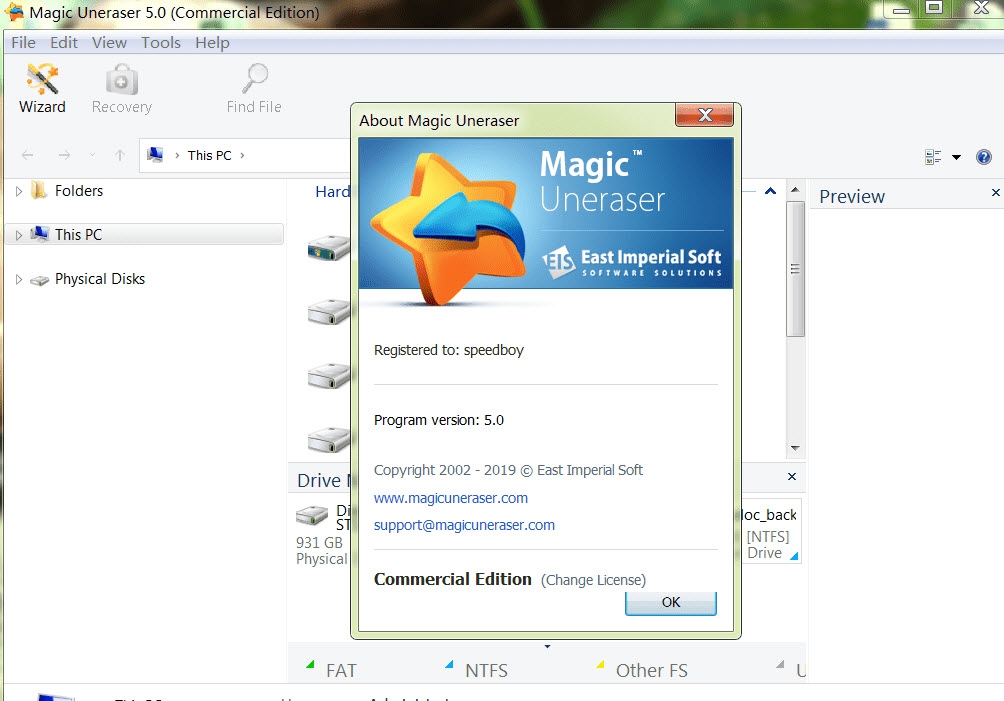The width and height of the screenshot is (1004, 701).
Task: Click the Change License link
Action: pyautogui.click(x=593, y=580)
